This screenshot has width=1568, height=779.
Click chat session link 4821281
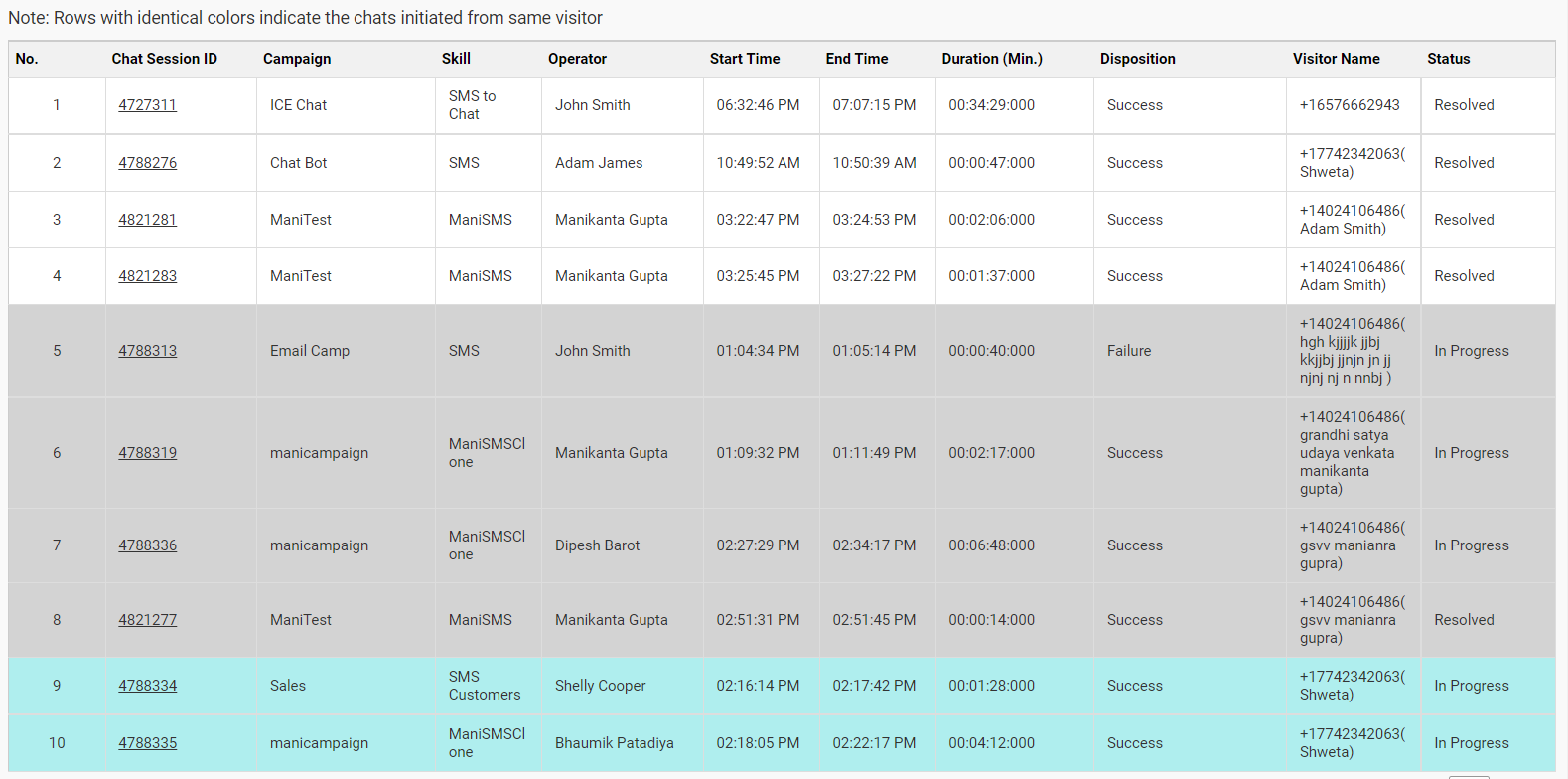pos(147,220)
